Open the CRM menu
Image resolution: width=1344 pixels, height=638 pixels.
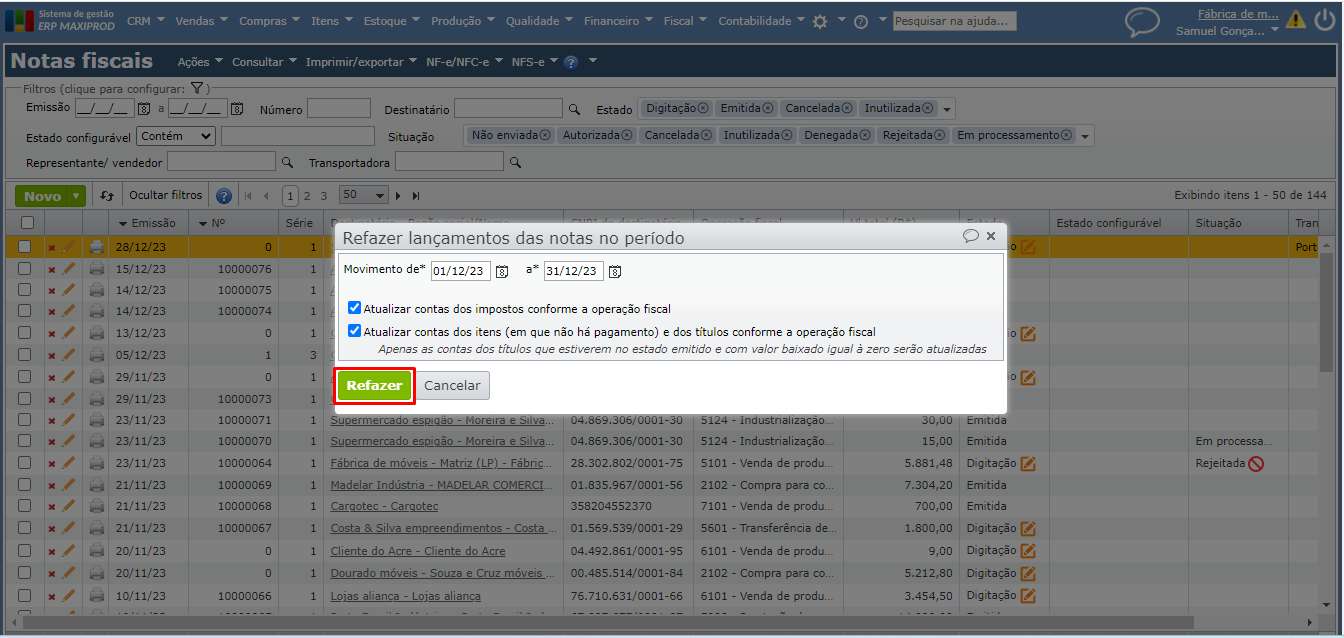tap(146, 21)
